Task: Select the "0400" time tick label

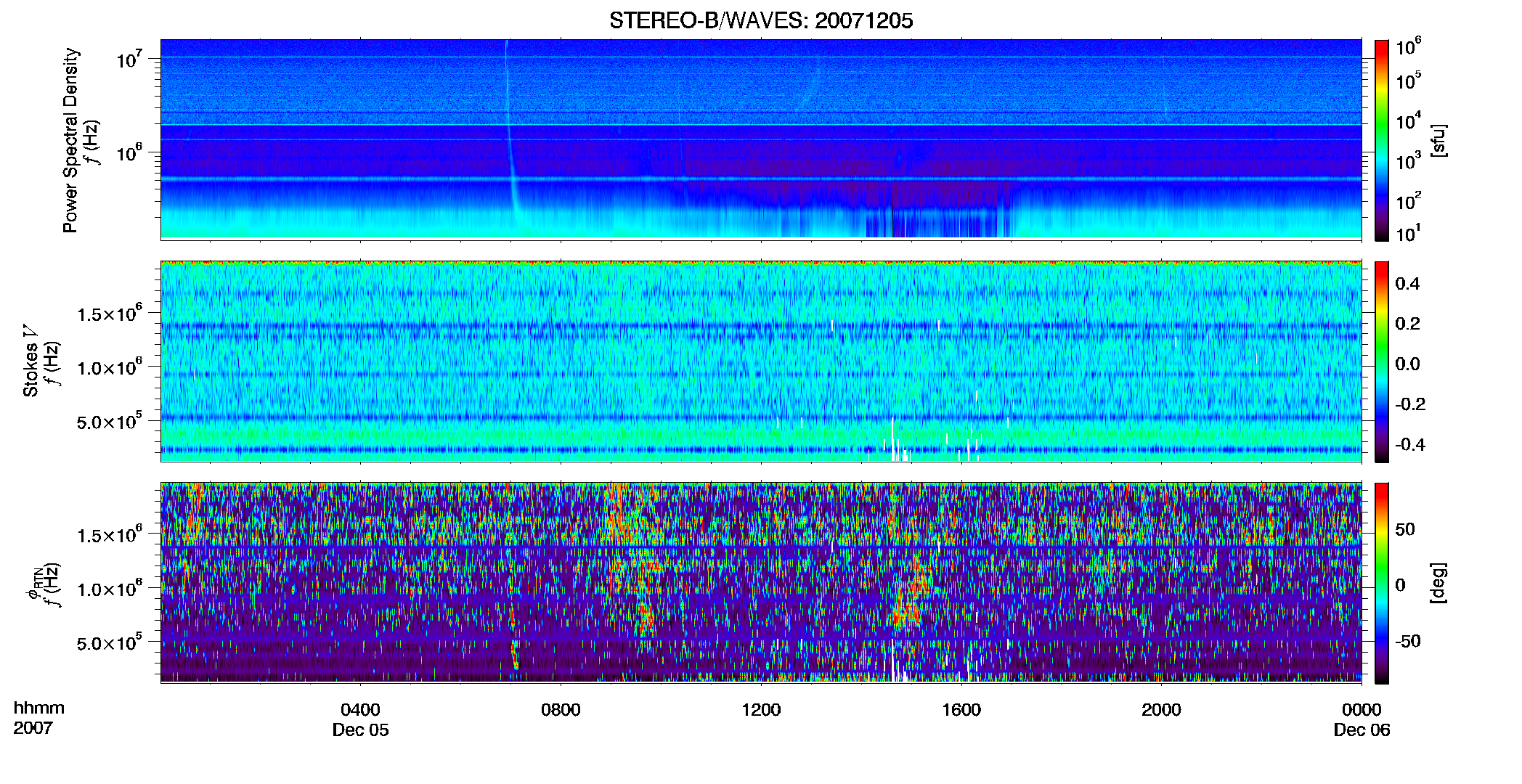Action: (x=360, y=709)
